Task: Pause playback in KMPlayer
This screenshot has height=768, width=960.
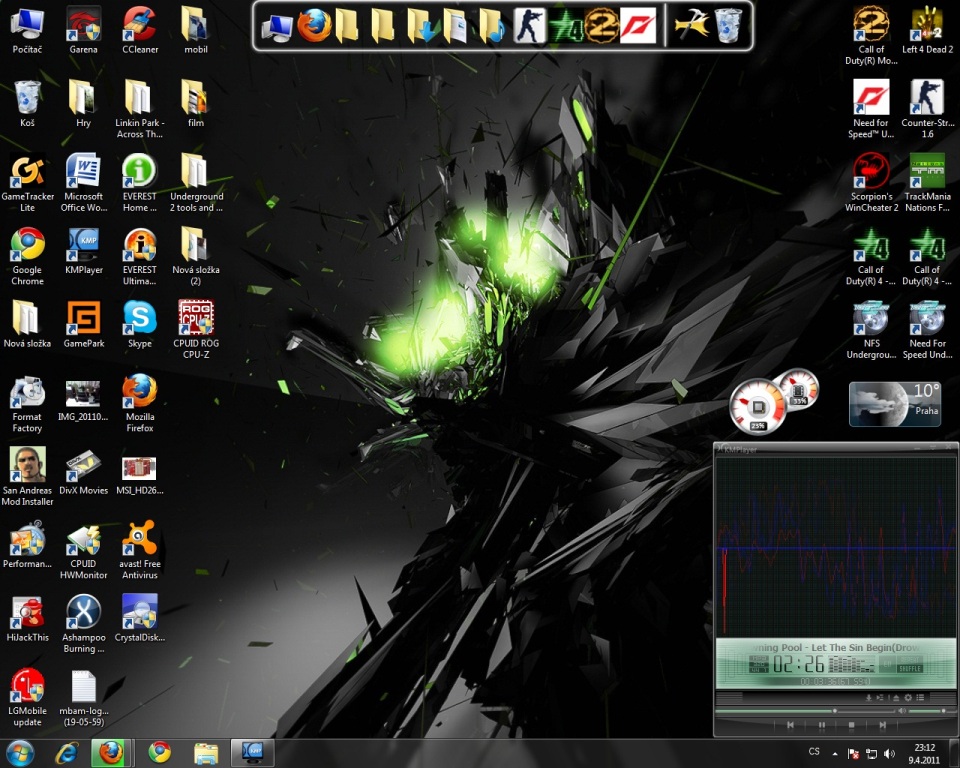Action: point(821,724)
